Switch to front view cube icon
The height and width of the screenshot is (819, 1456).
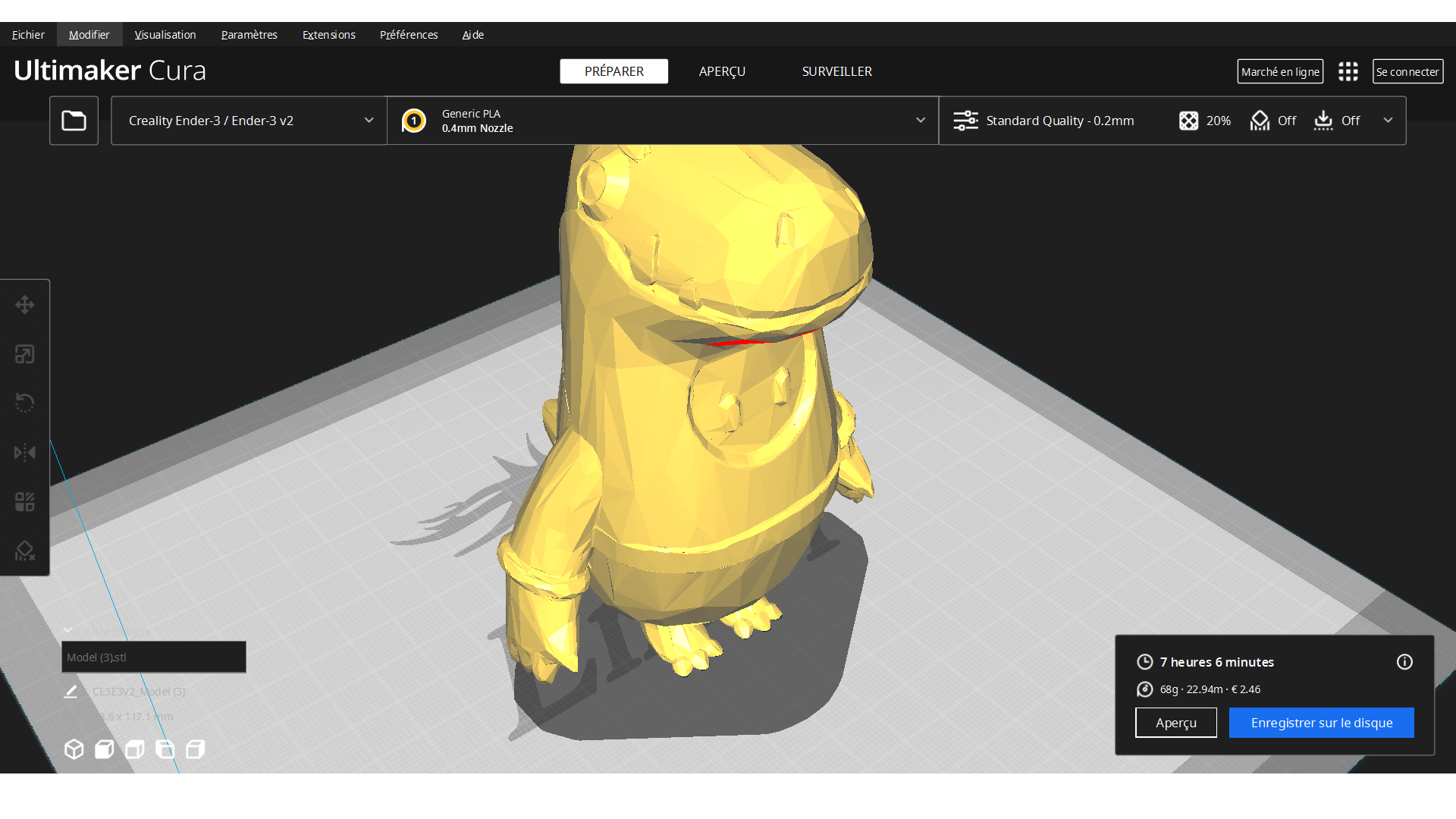104,749
